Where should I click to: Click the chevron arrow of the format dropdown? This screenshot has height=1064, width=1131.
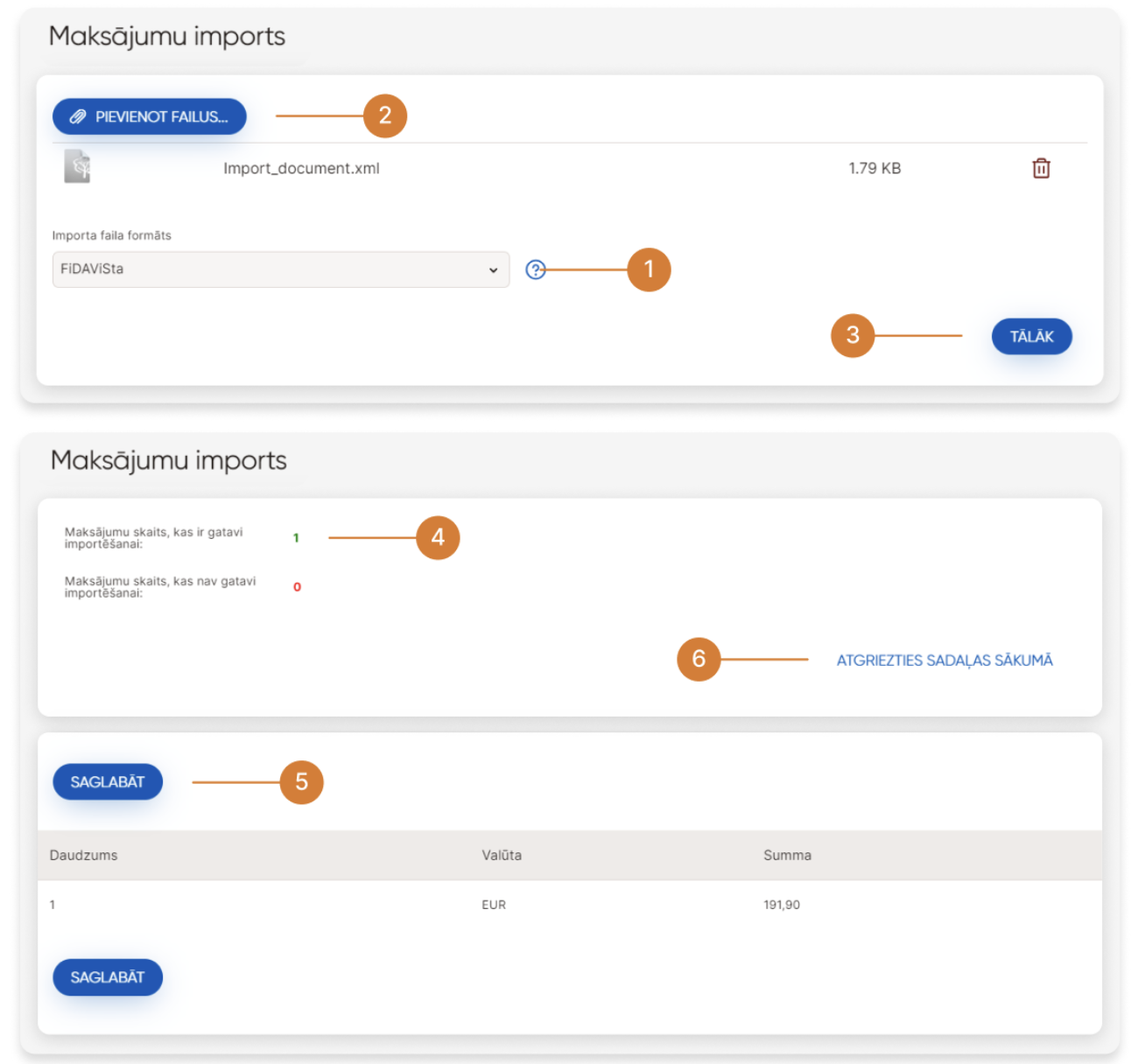click(493, 269)
